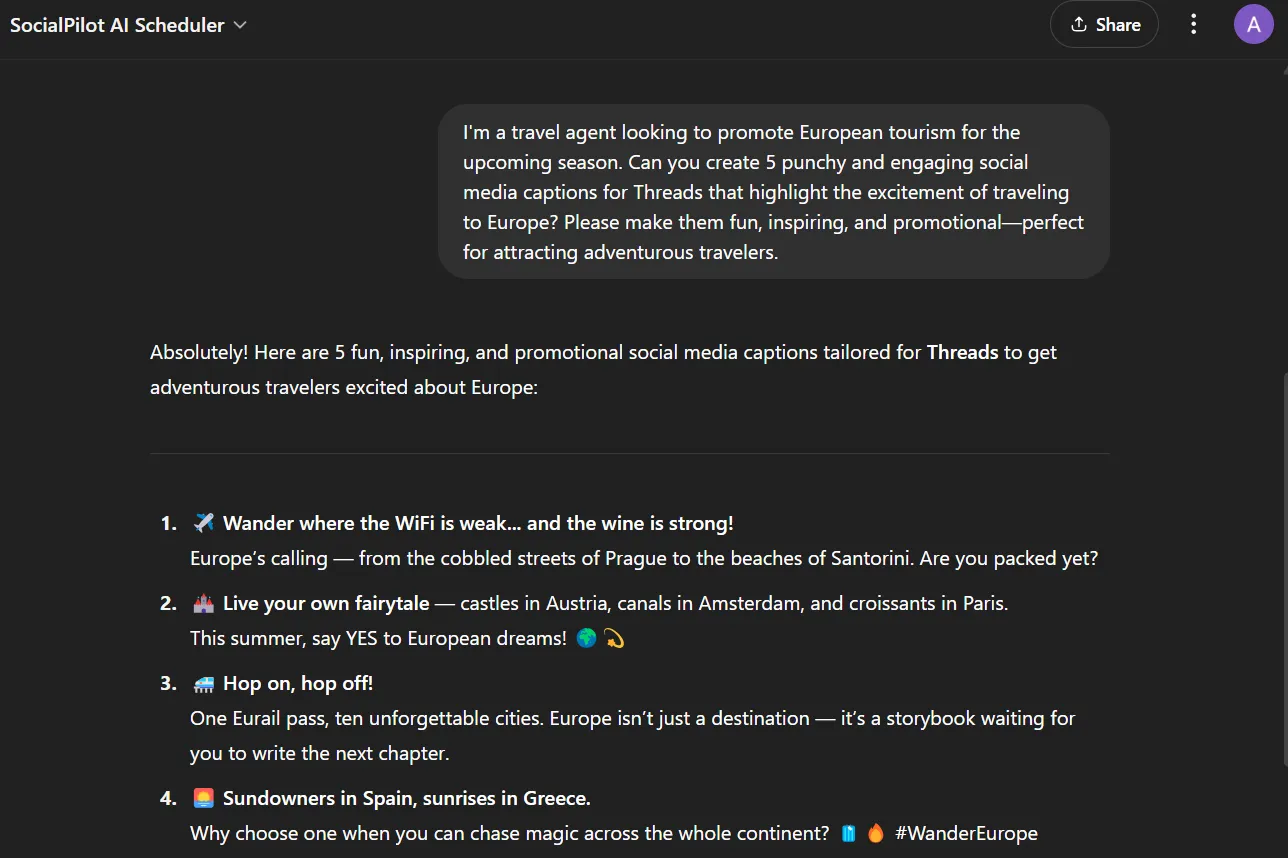This screenshot has height=858, width=1288.
Task: Open the Share dialog
Action: coord(1104,24)
